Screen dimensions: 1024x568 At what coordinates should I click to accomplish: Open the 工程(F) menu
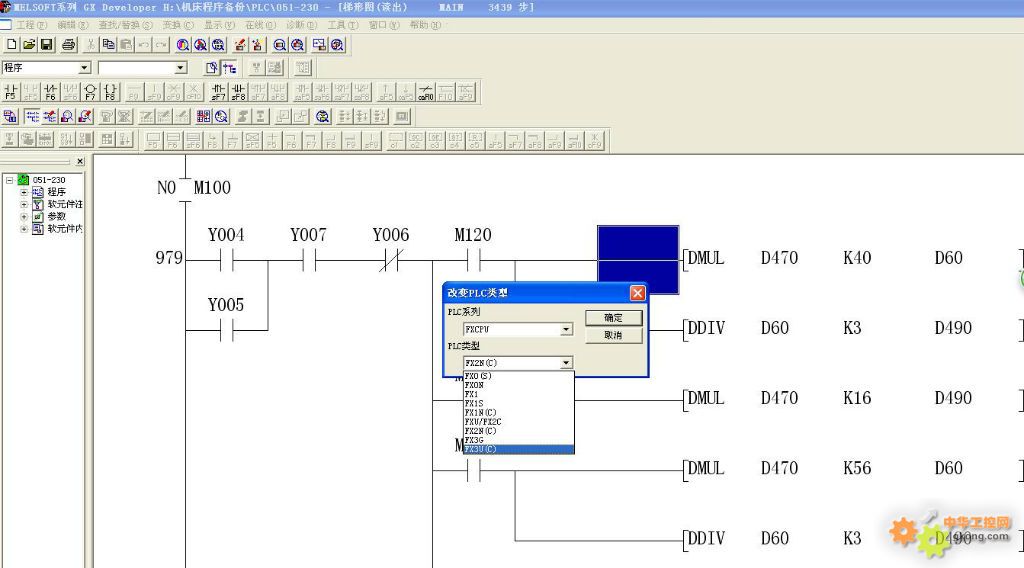tap(31, 25)
